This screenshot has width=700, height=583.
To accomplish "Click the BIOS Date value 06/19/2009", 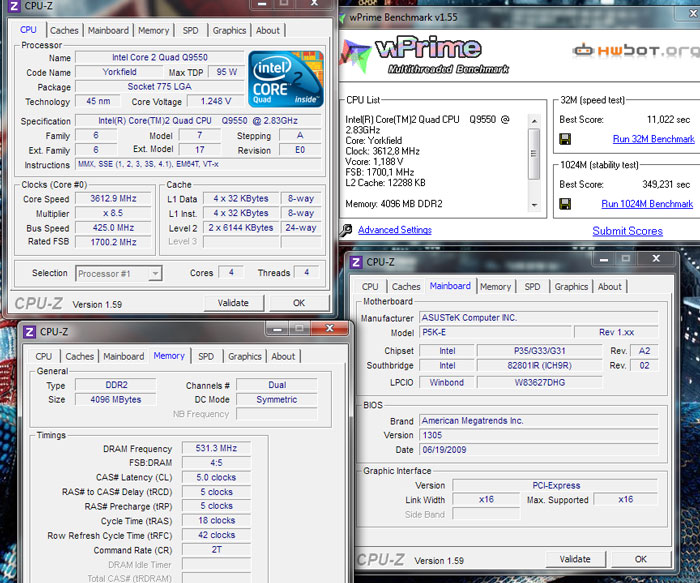I will (539, 450).
